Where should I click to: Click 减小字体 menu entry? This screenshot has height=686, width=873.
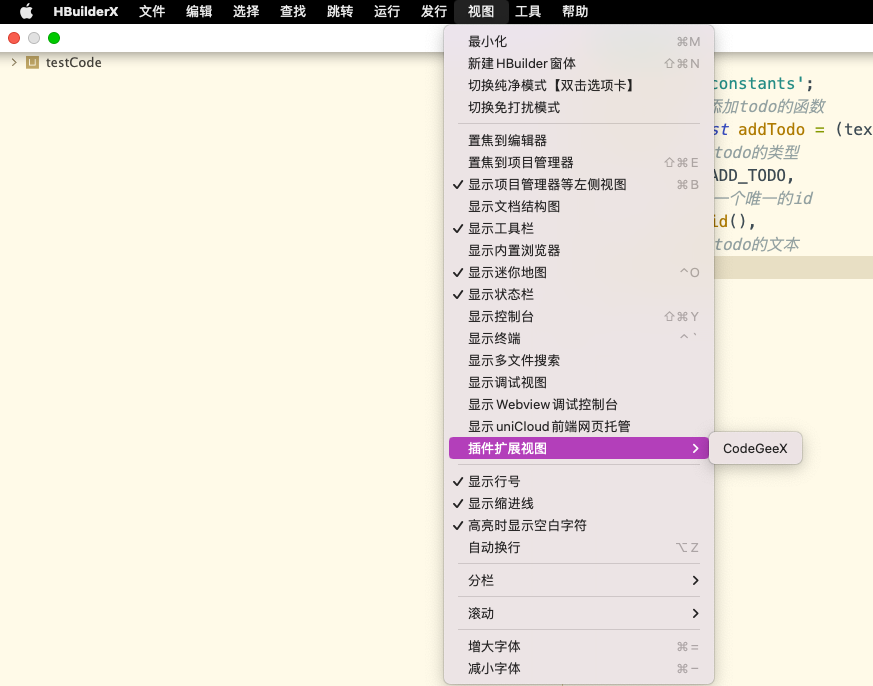[x=493, y=668]
